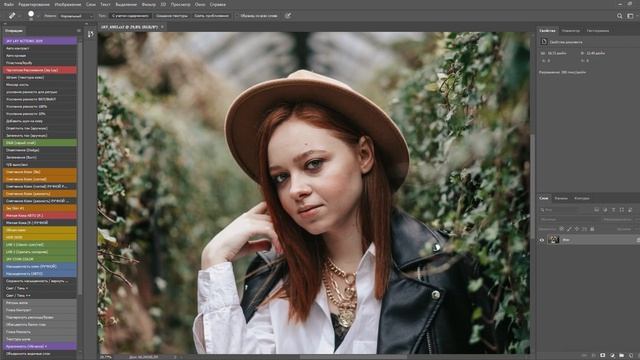Image resolution: width=640 pixels, height=360 pixels.
Task: Switch to the Каналы tab
Action: pyautogui.click(x=561, y=198)
